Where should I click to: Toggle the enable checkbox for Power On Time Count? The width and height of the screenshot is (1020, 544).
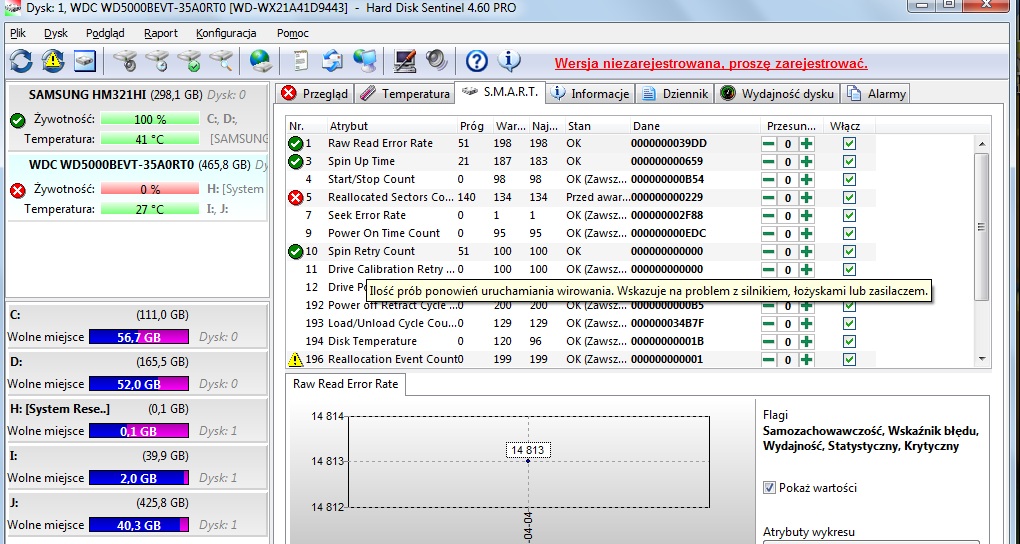tap(849, 234)
